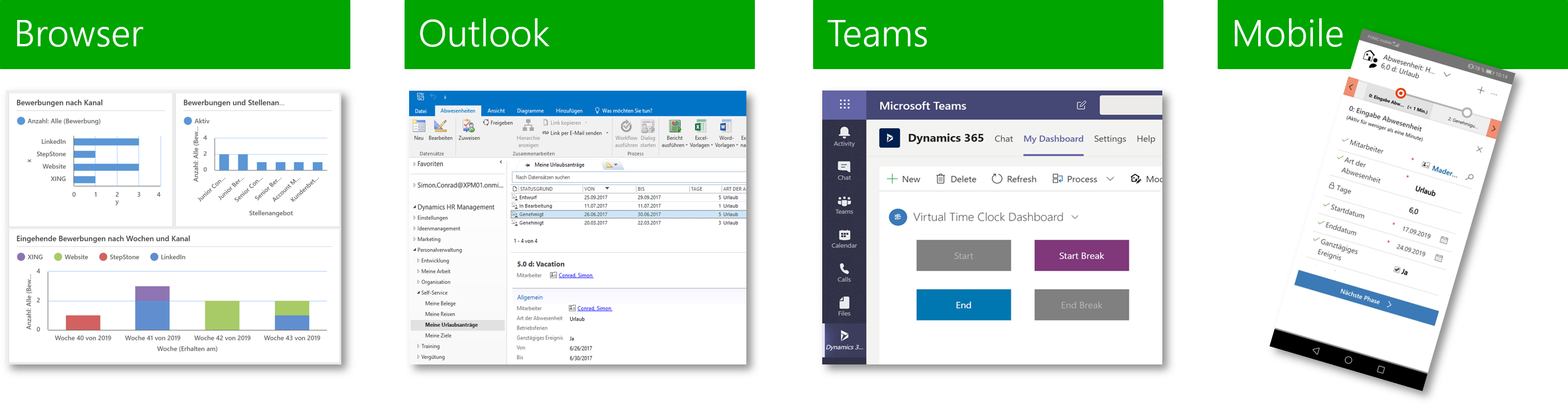This screenshot has width=1568, height=405.
Task: Click the gray Start button in Teams
Action: (964, 256)
